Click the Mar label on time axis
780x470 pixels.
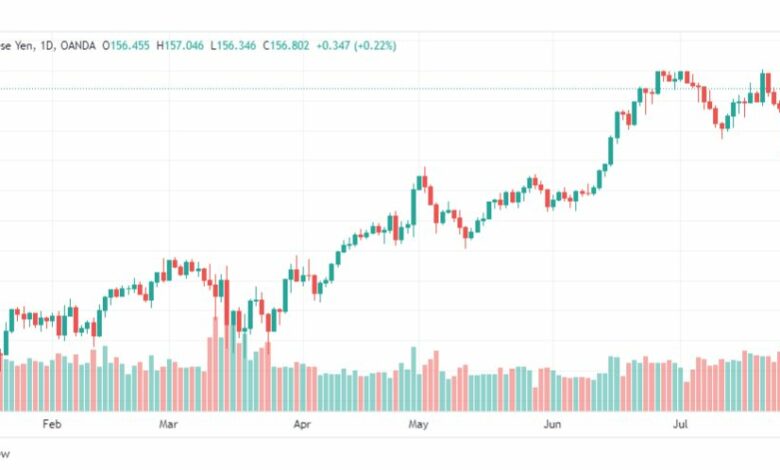click(168, 424)
